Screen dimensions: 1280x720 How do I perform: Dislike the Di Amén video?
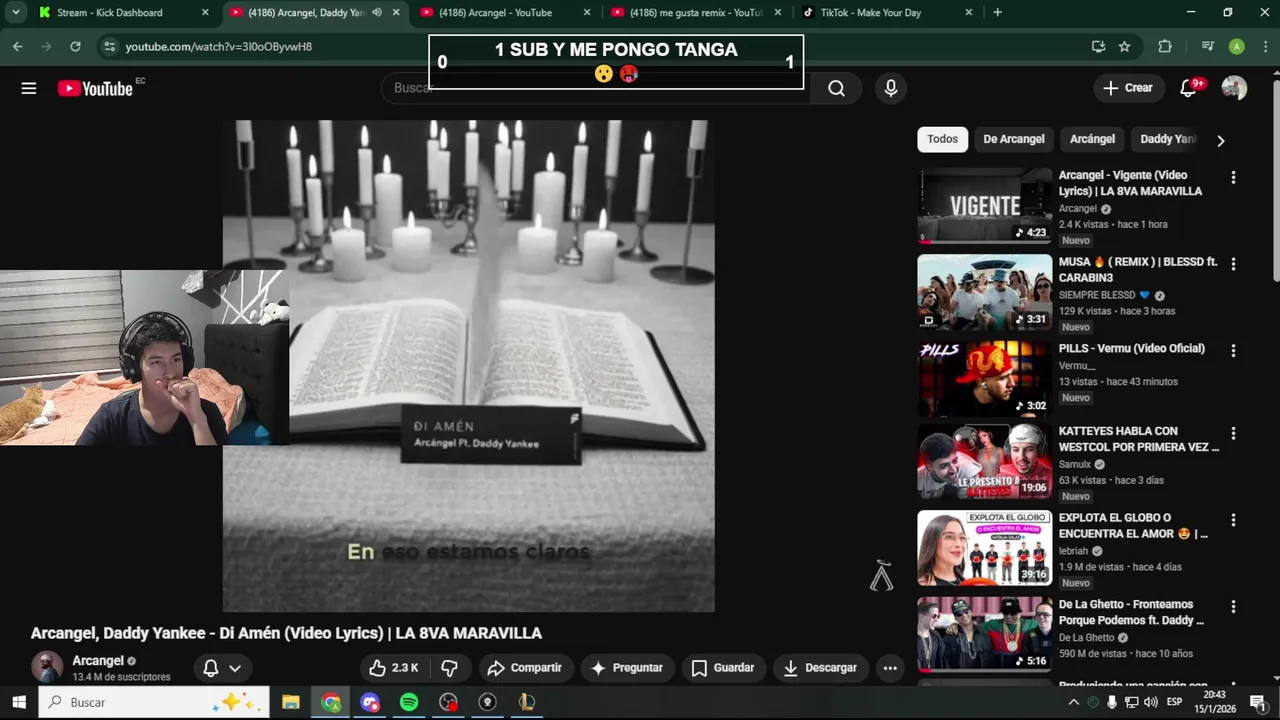click(450, 668)
